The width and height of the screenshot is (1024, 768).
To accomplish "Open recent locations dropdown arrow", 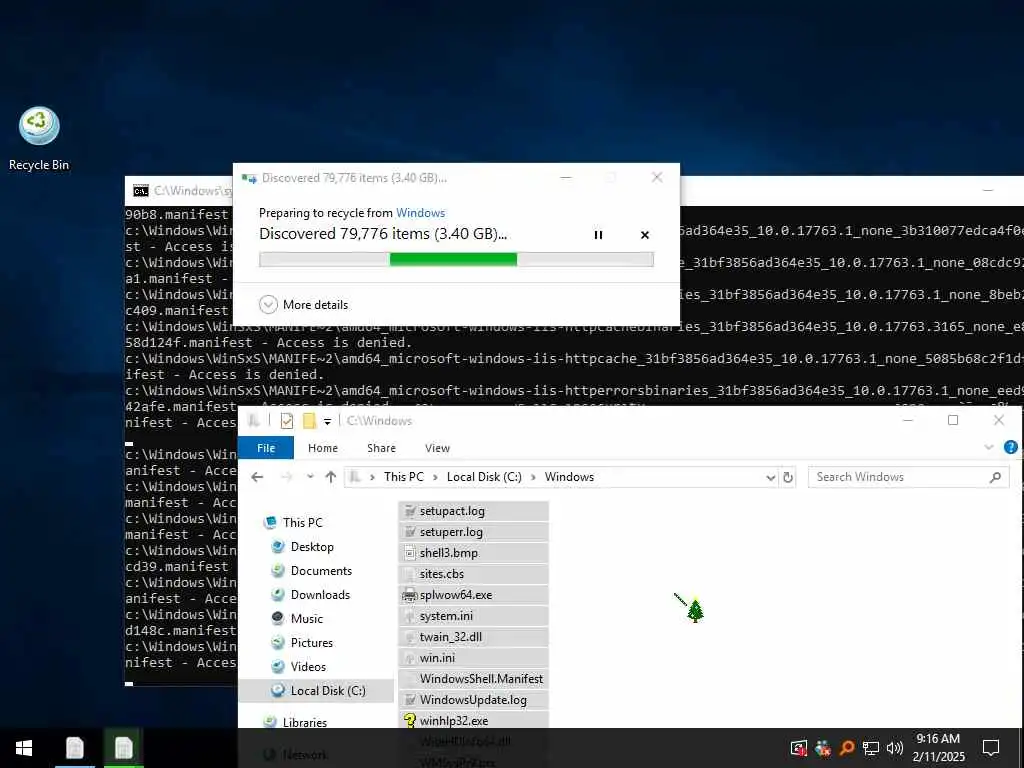I will (310, 477).
